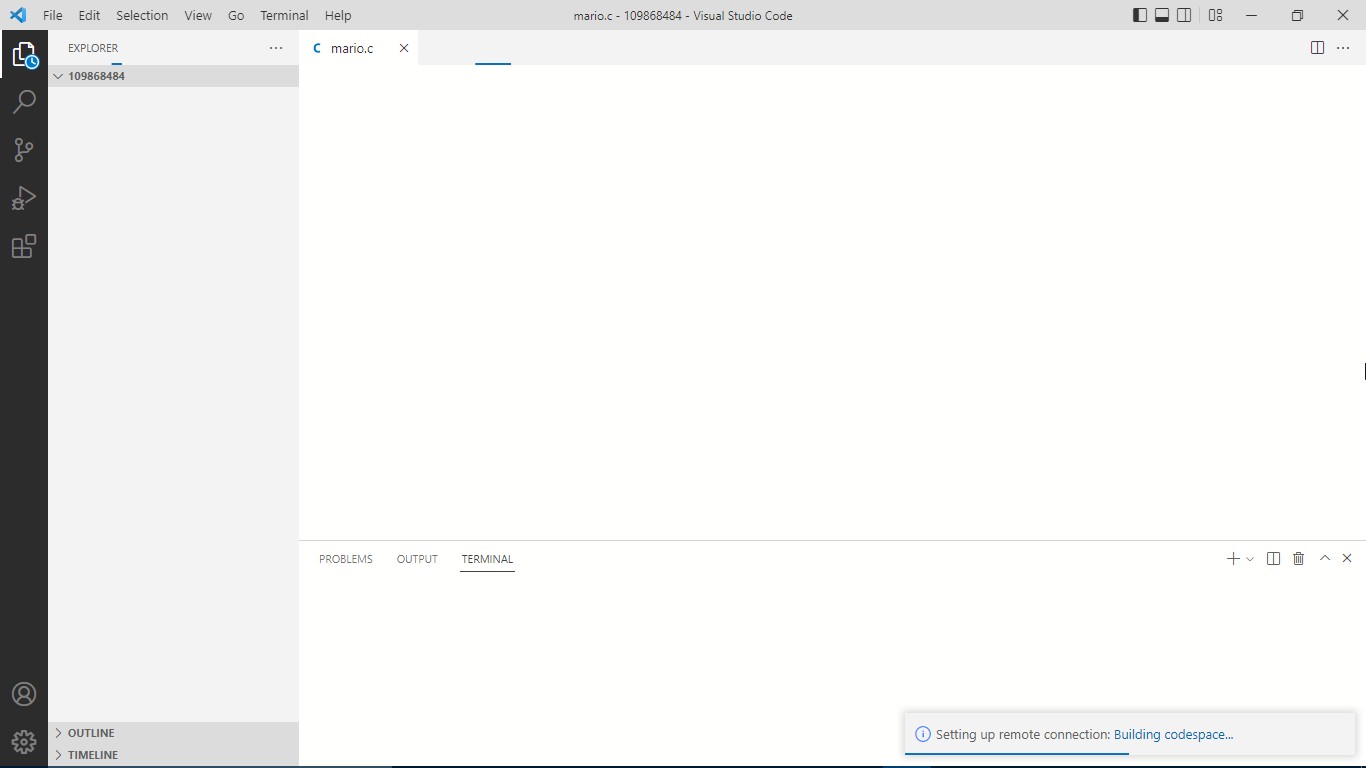Collapse the 109868484 folder in Explorer
The height and width of the screenshot is (768, 1366).
coord(58,75)
